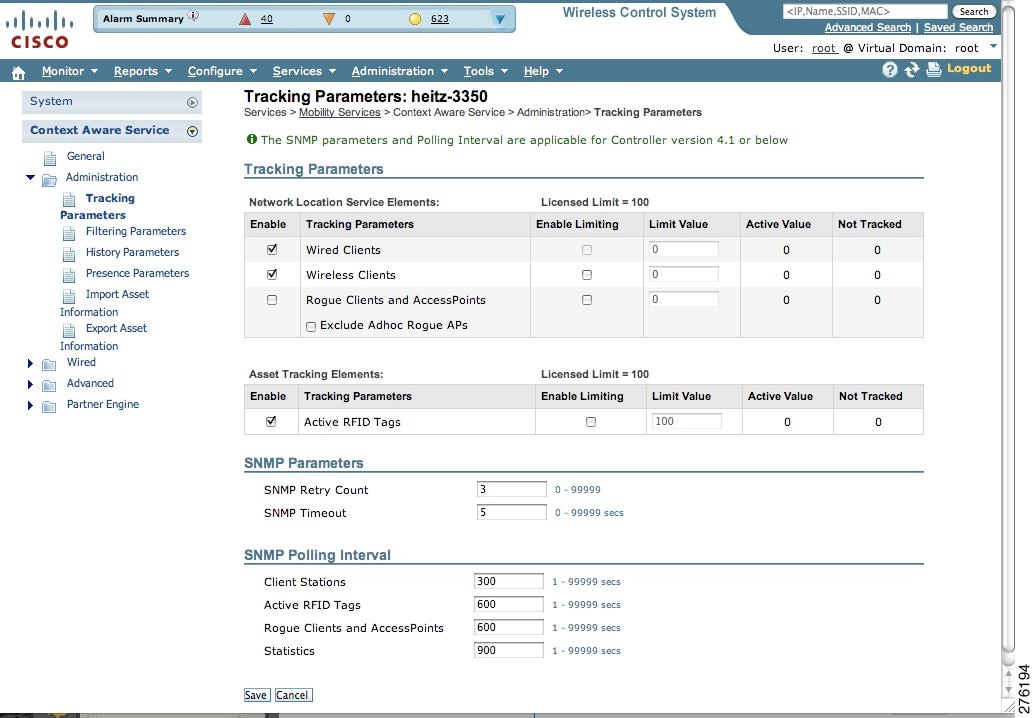Click the Export Asset Information page icon
The height and width of the screenshot is (718, 1033).
pos(69,330)
